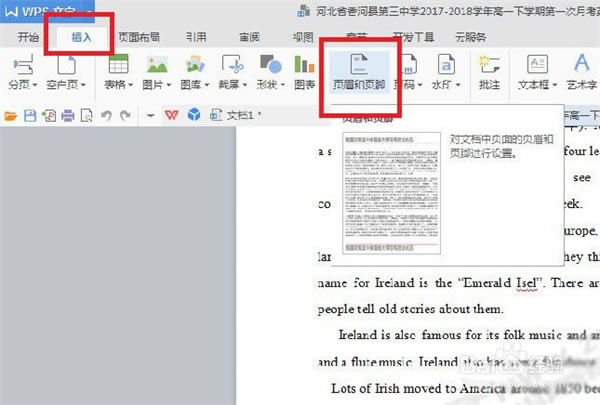Switch to the 审阅 tab
The height and width of the screenshot is (405, 600).
(249, 37)
